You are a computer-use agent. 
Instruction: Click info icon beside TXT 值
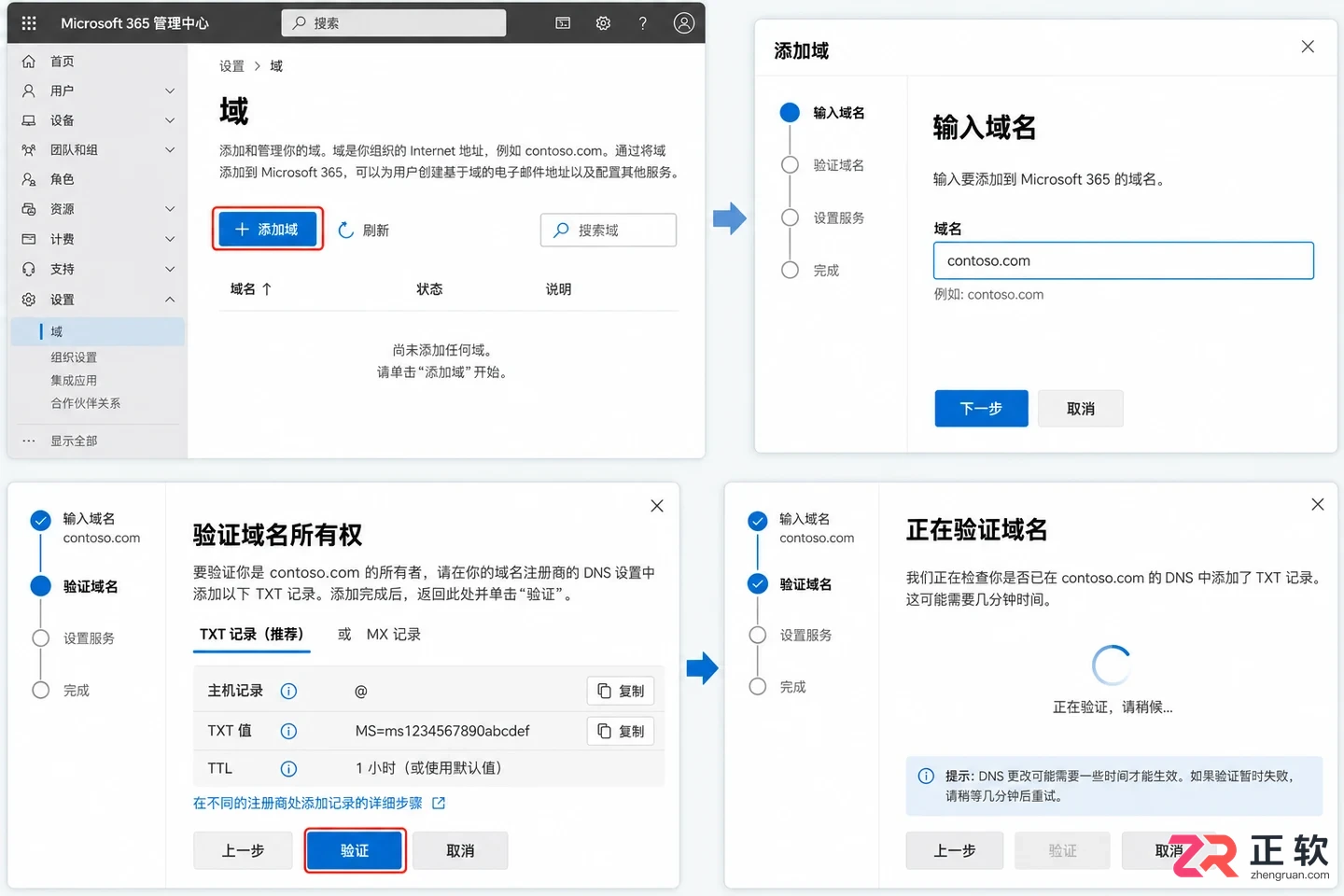click(x=289, y=732)
